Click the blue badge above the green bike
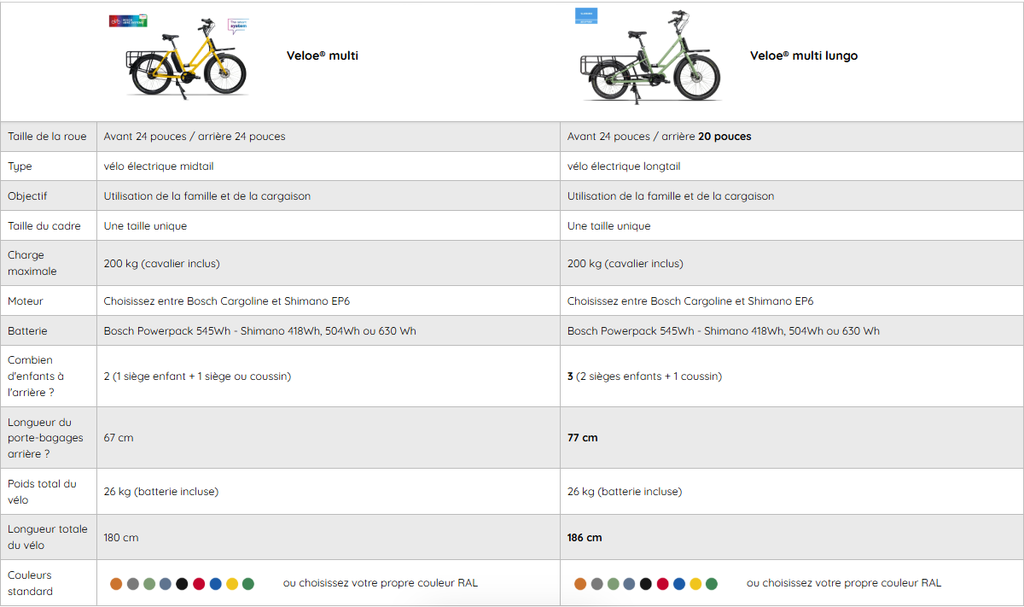The image size is (1024, 607). (x=586, y=16)
